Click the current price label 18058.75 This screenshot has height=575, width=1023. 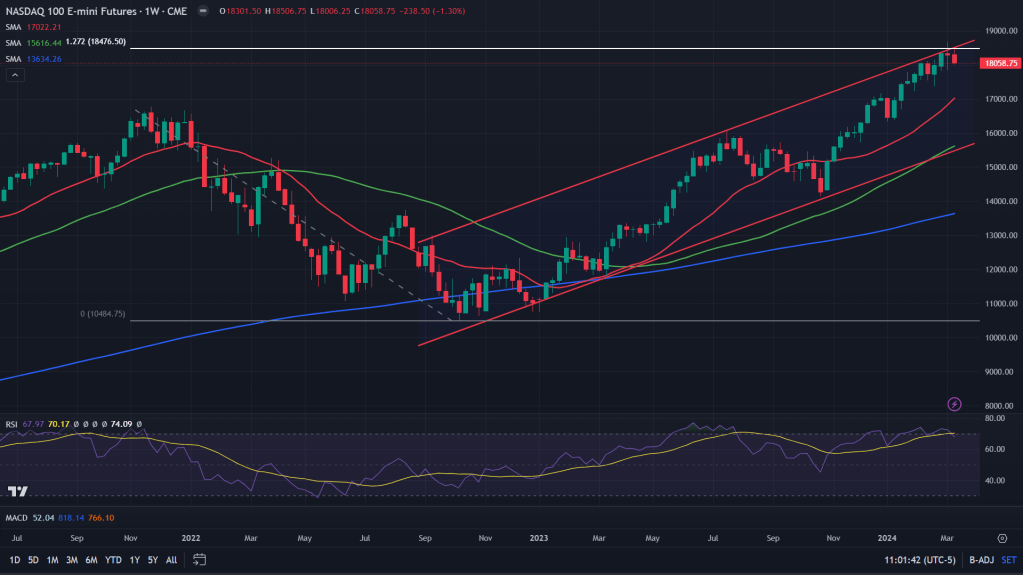[x=1000, y=63]
